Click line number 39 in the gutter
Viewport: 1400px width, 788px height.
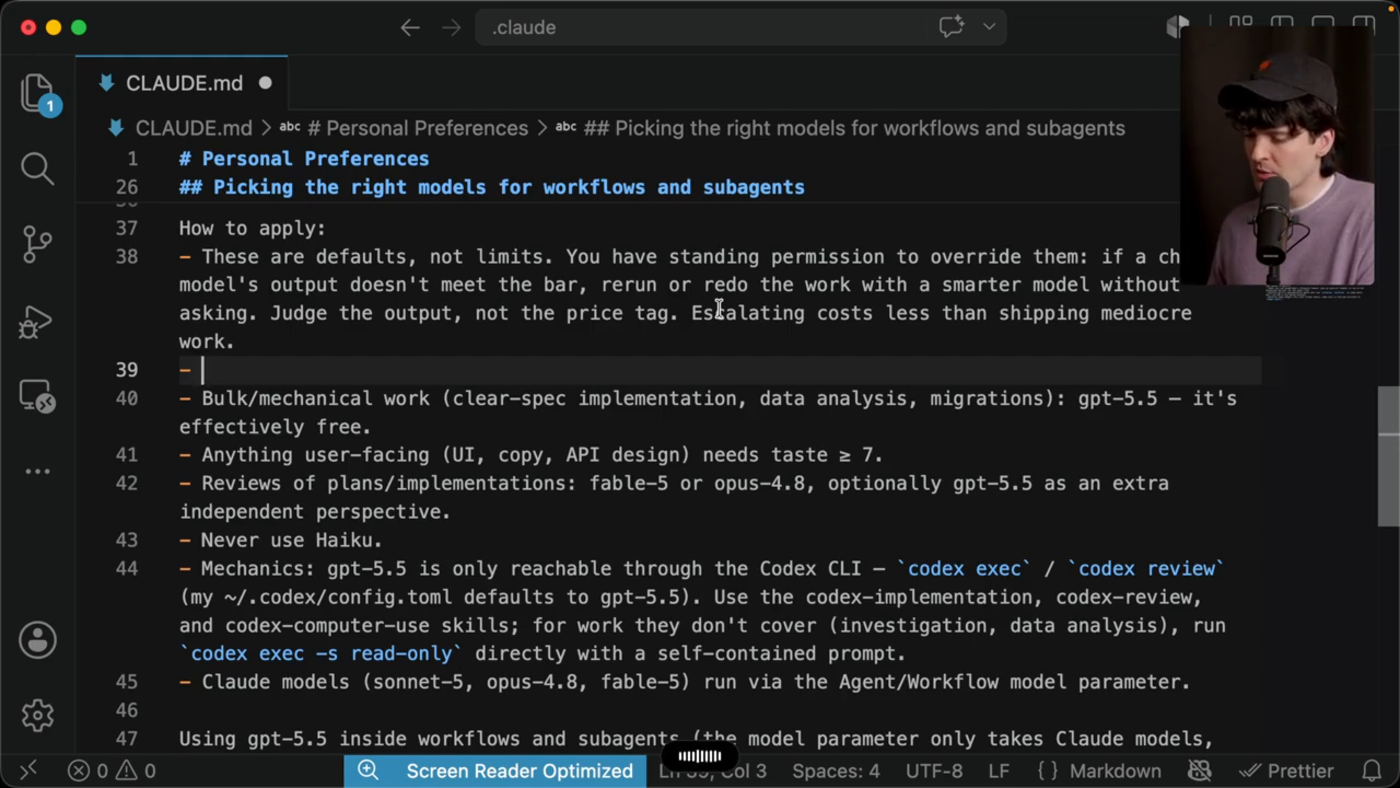pos(126,370)
